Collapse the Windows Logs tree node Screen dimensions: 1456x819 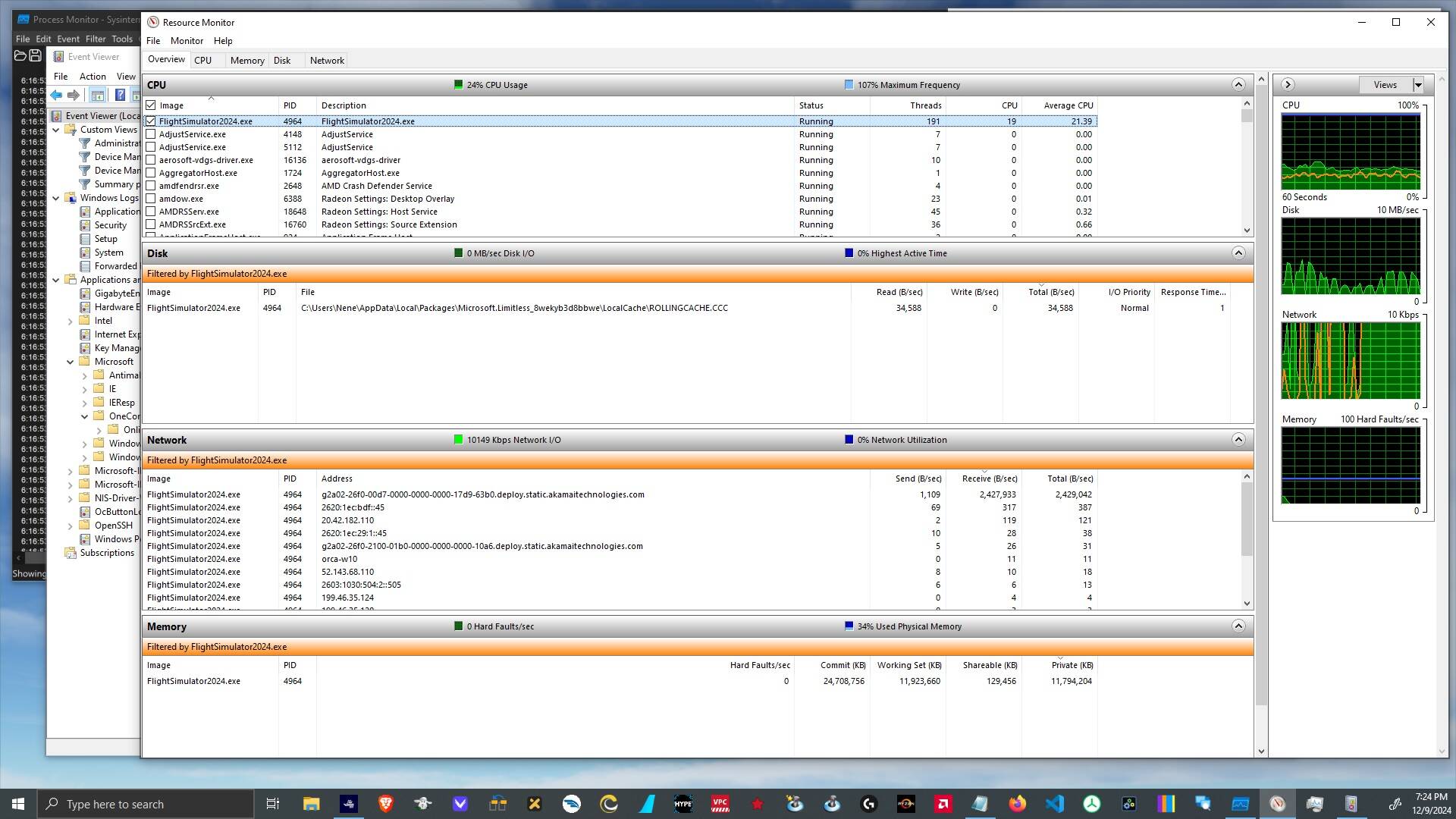[x=56, y=198]
